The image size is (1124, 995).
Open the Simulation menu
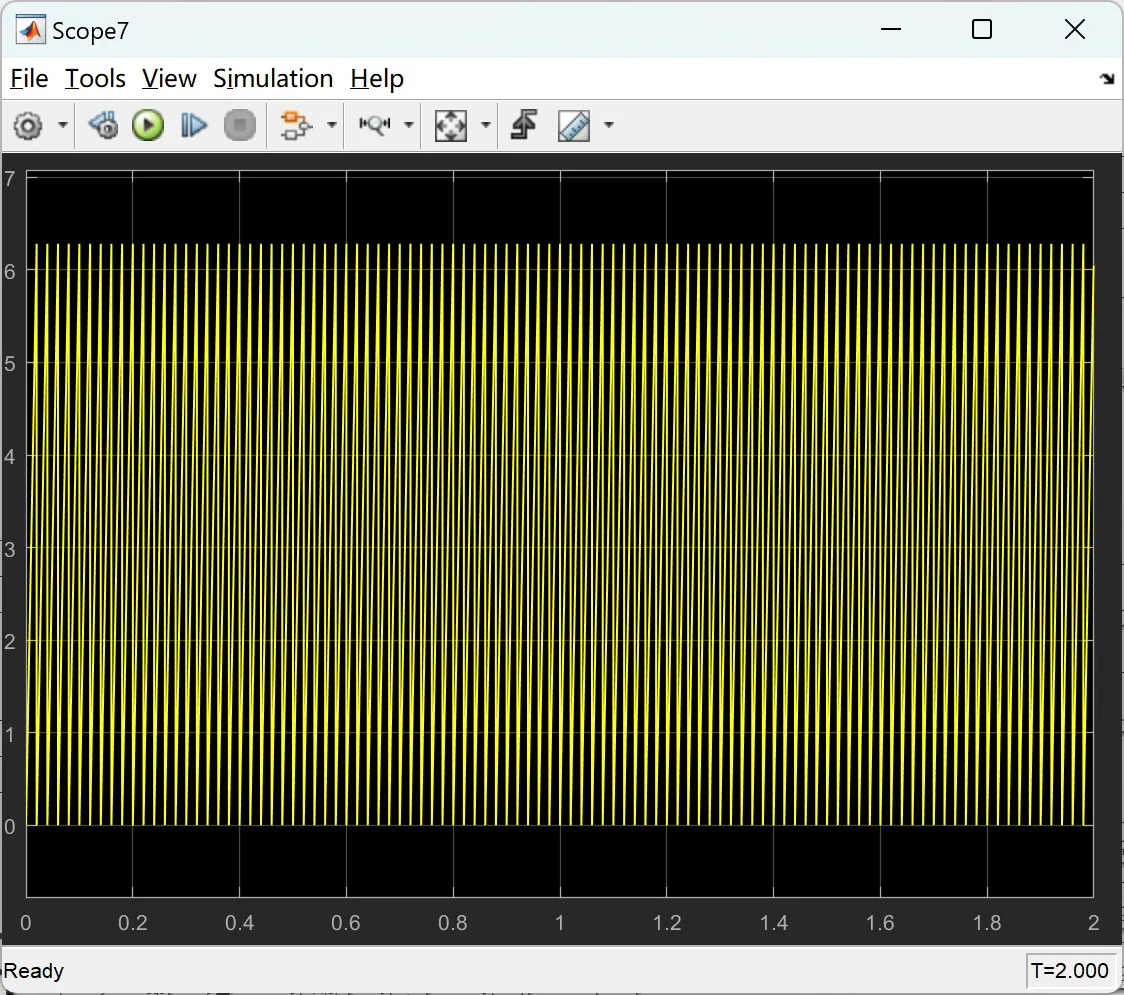[x=273, y=78]
